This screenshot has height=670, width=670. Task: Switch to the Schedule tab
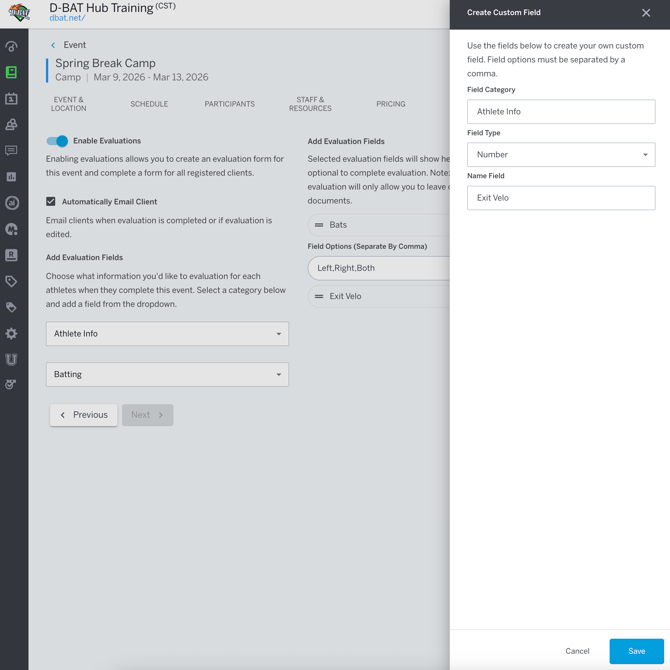click(149, 104)
